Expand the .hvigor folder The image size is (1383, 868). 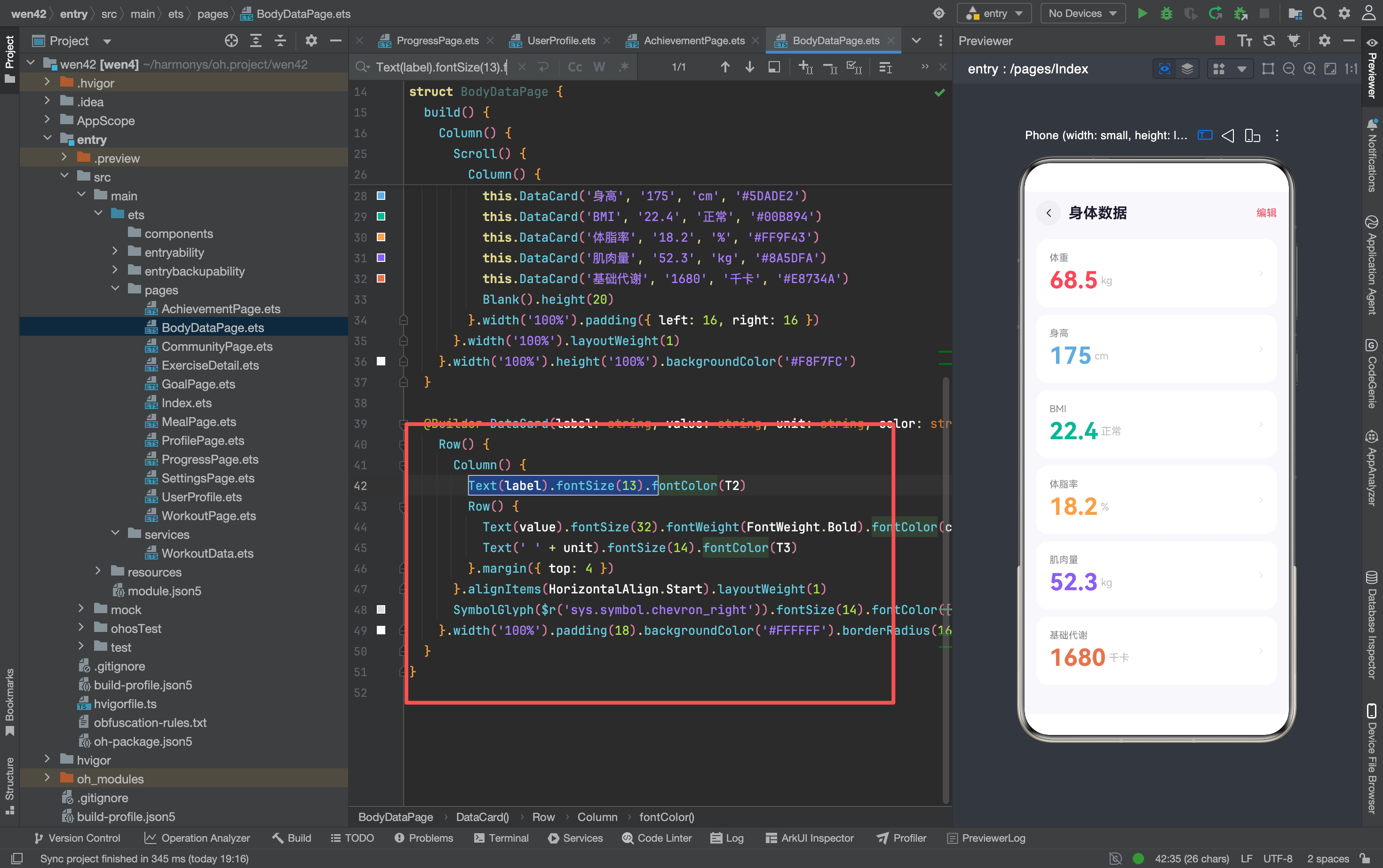tap(47, 83)
